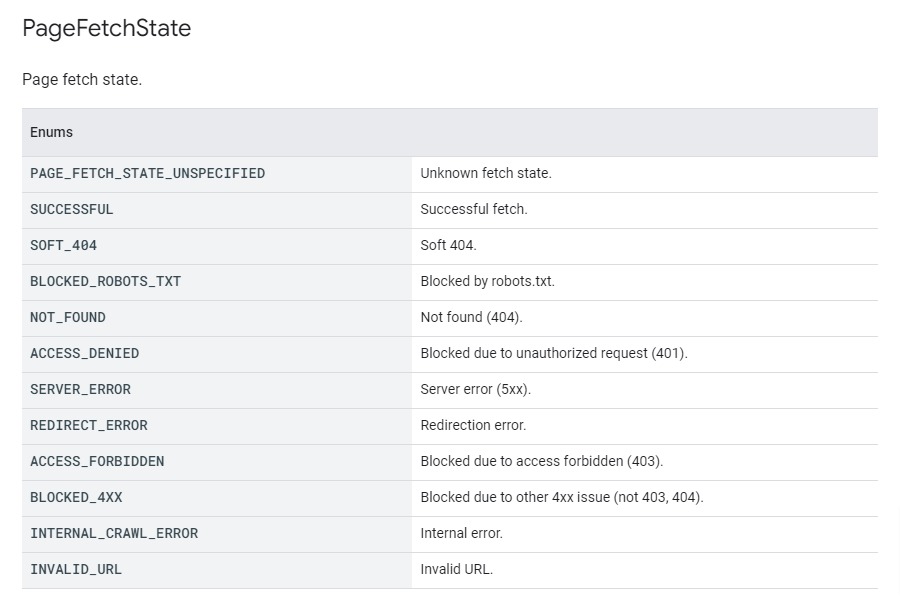Click the ACCESS_FORBIDDEN enum name

pyautogui.click(x=97, y=461)
